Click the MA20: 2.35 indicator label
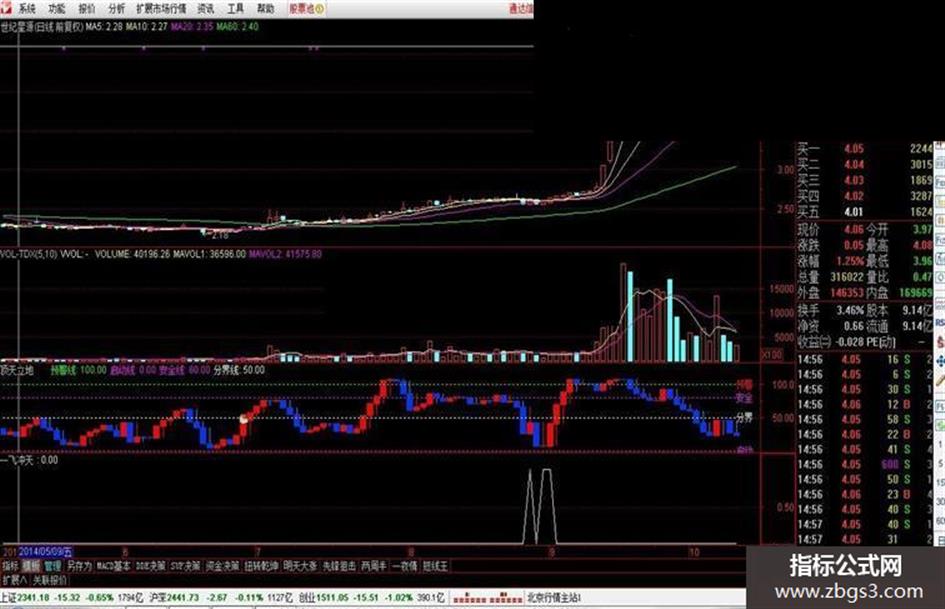The width and height of the screenshot is (945, 609). tap(192, 27)
